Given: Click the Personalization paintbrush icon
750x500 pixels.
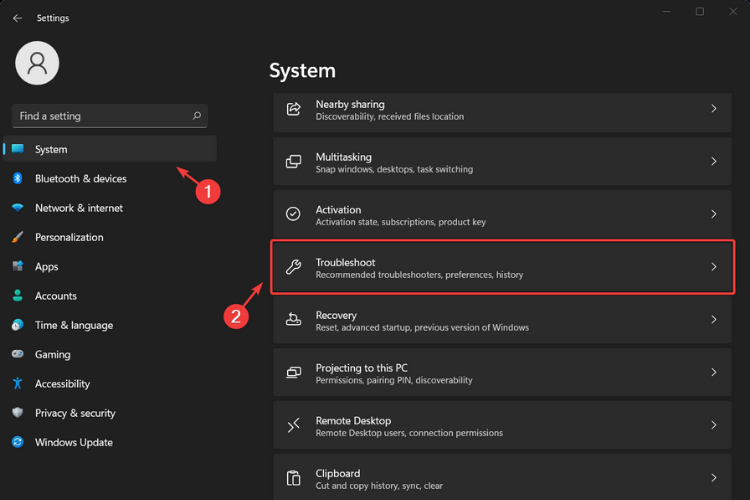Looking at the screenshot, I should [x=18, y=237].
